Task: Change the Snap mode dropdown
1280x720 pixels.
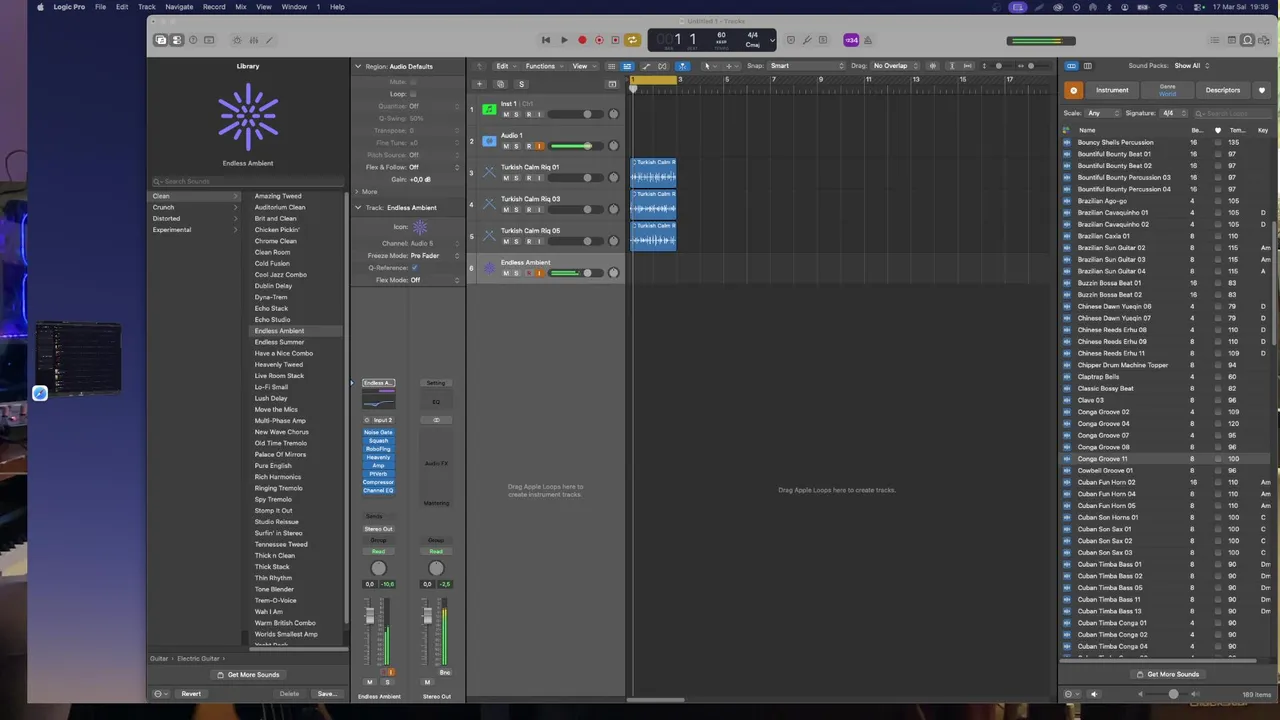Action: click(x=806, y=66)
